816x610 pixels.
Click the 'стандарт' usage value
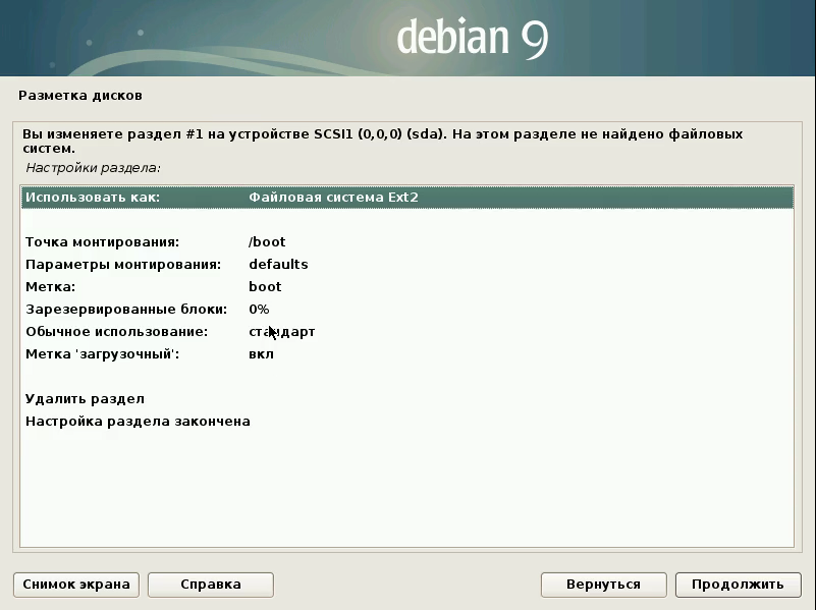(282, 331)
